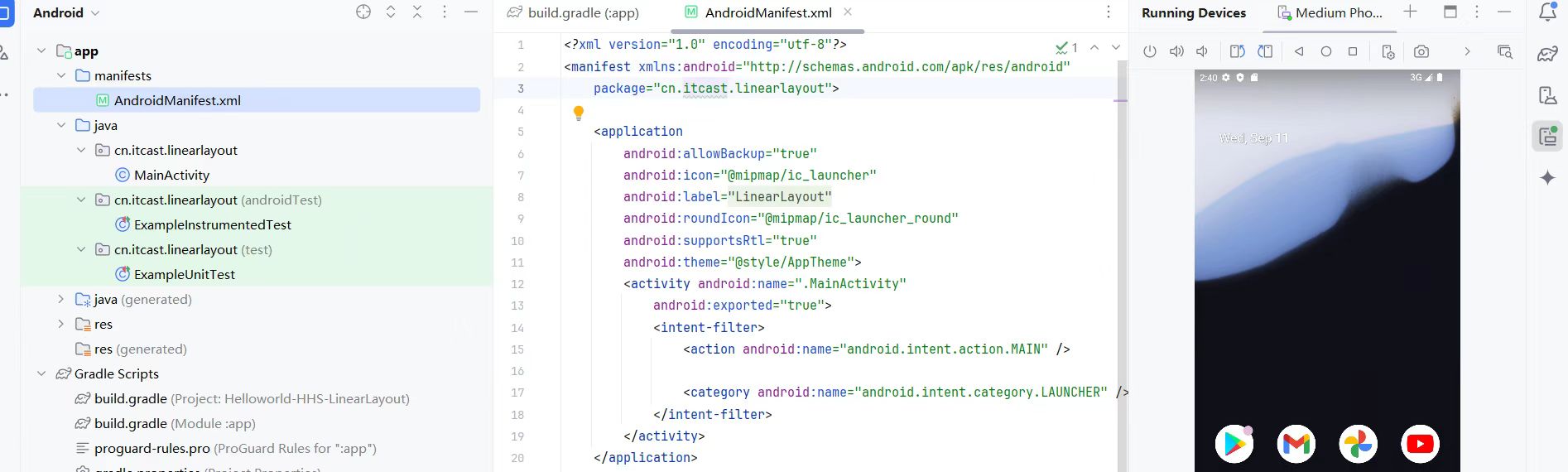Open the Gradle tool window elephant icon
This screenshot has width=1568, height=472.
pyautogui.click(x=1547, y=55)
